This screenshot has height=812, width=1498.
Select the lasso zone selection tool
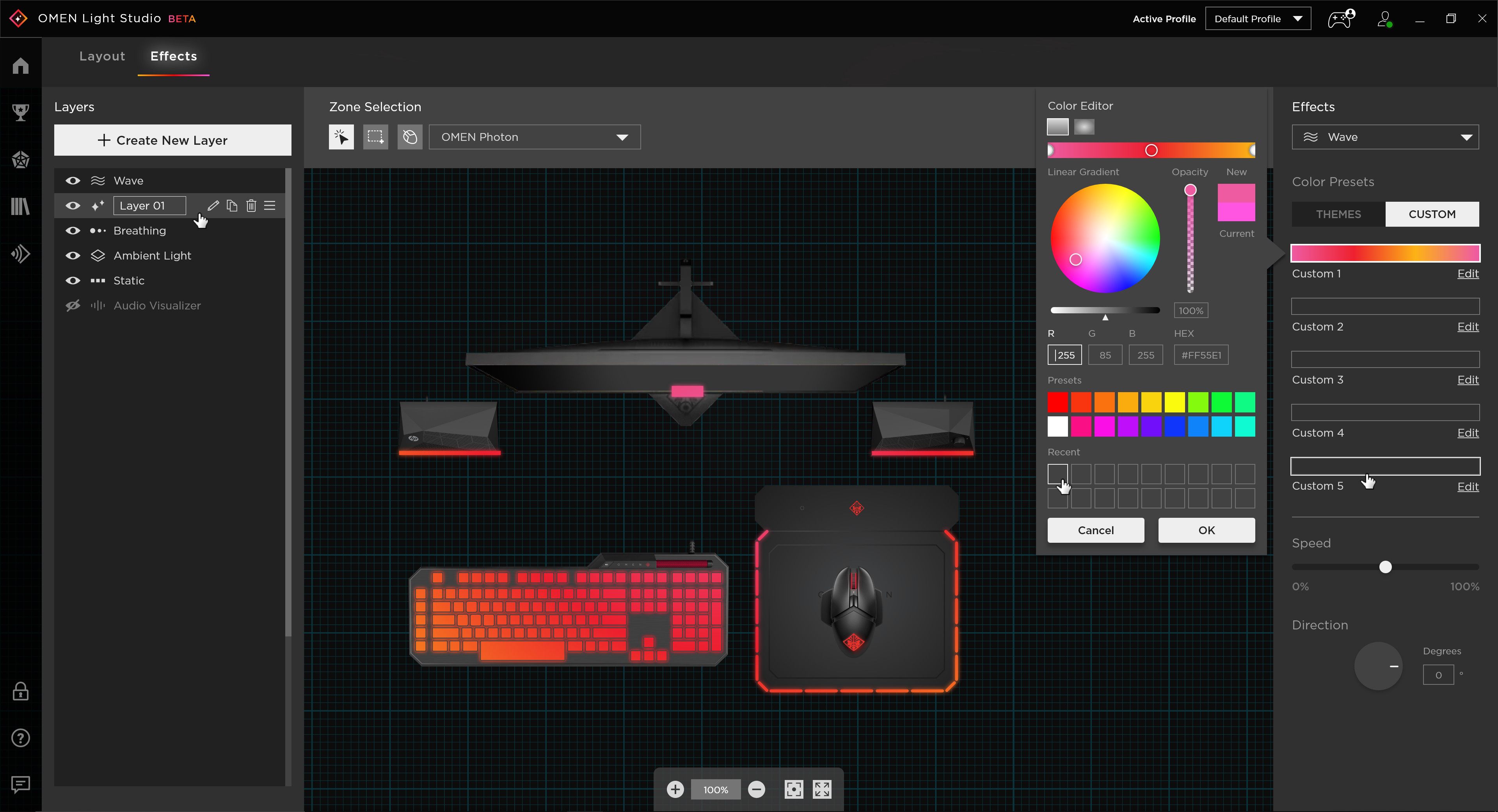pos(410,137)
